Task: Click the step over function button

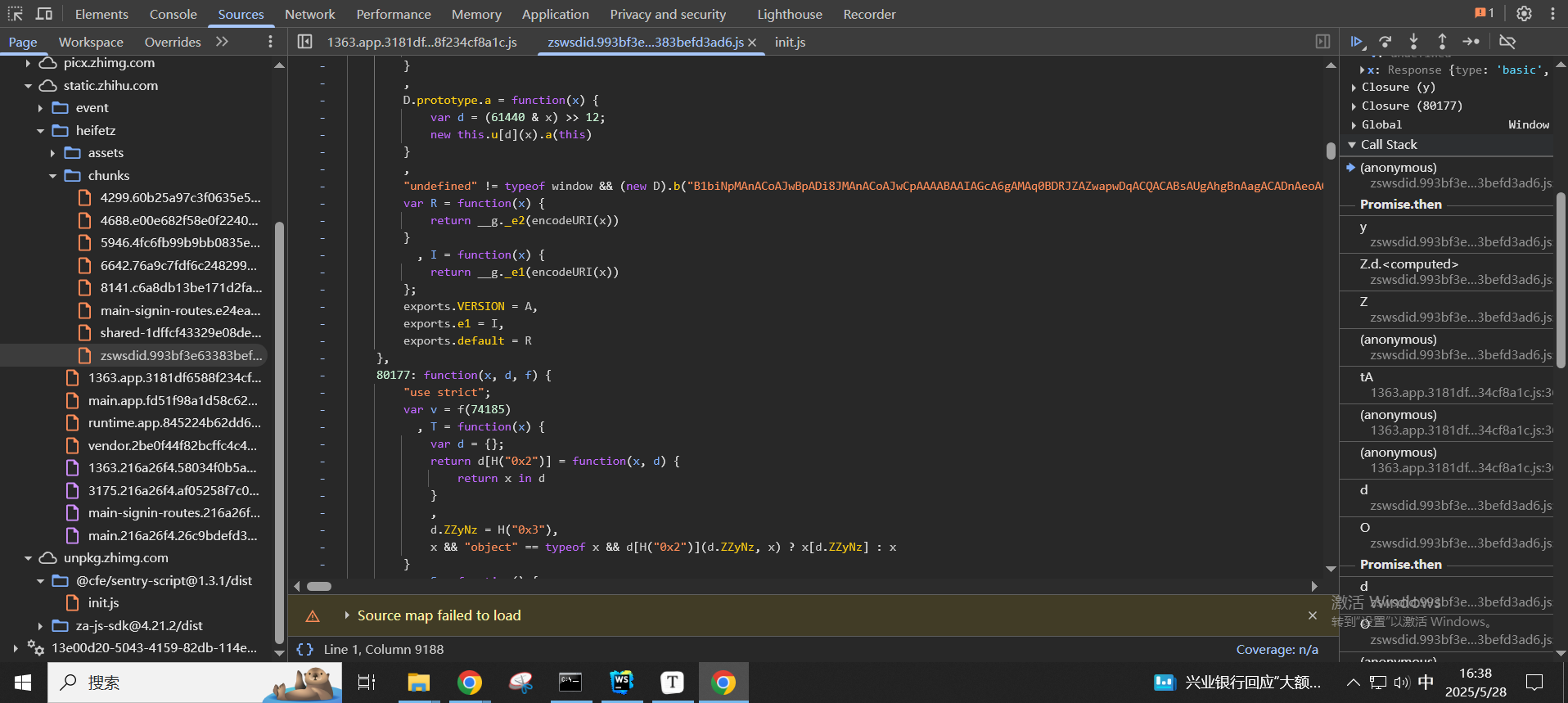Action: (x=1385, y=42)
